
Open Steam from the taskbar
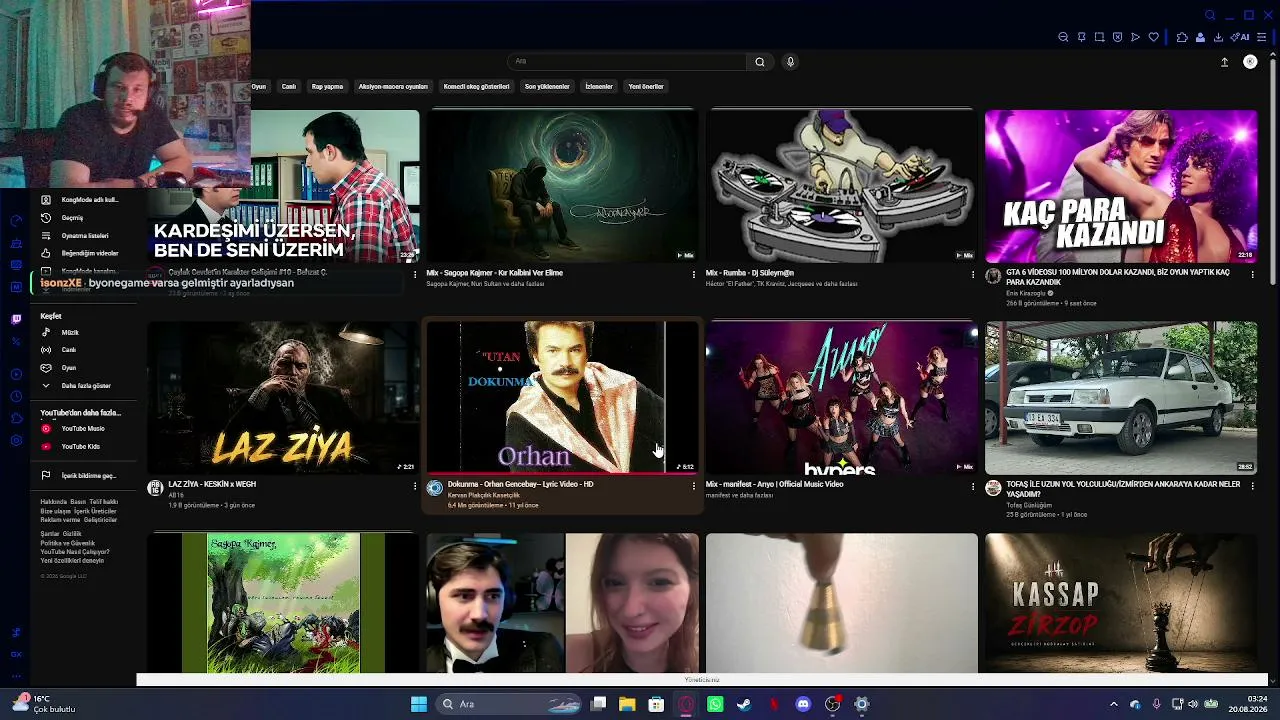744,704
